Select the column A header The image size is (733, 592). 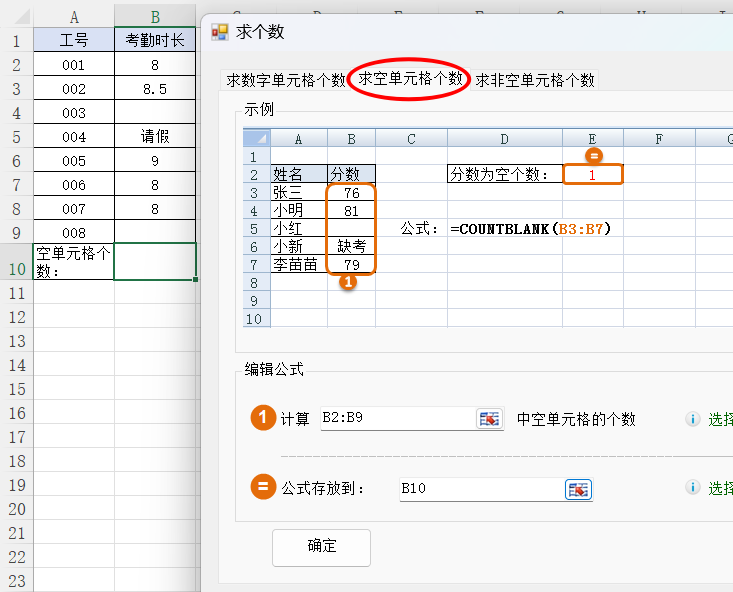[74, 17]
